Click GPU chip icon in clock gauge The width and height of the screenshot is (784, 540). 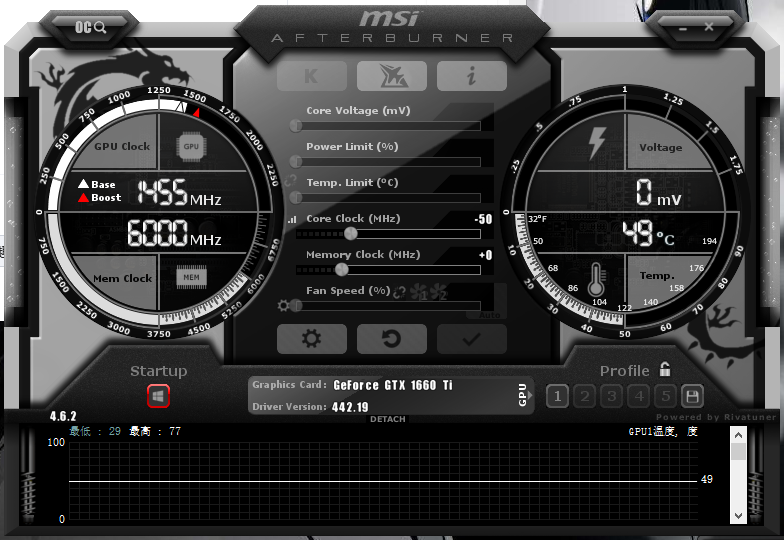click(x=190, y=146)
